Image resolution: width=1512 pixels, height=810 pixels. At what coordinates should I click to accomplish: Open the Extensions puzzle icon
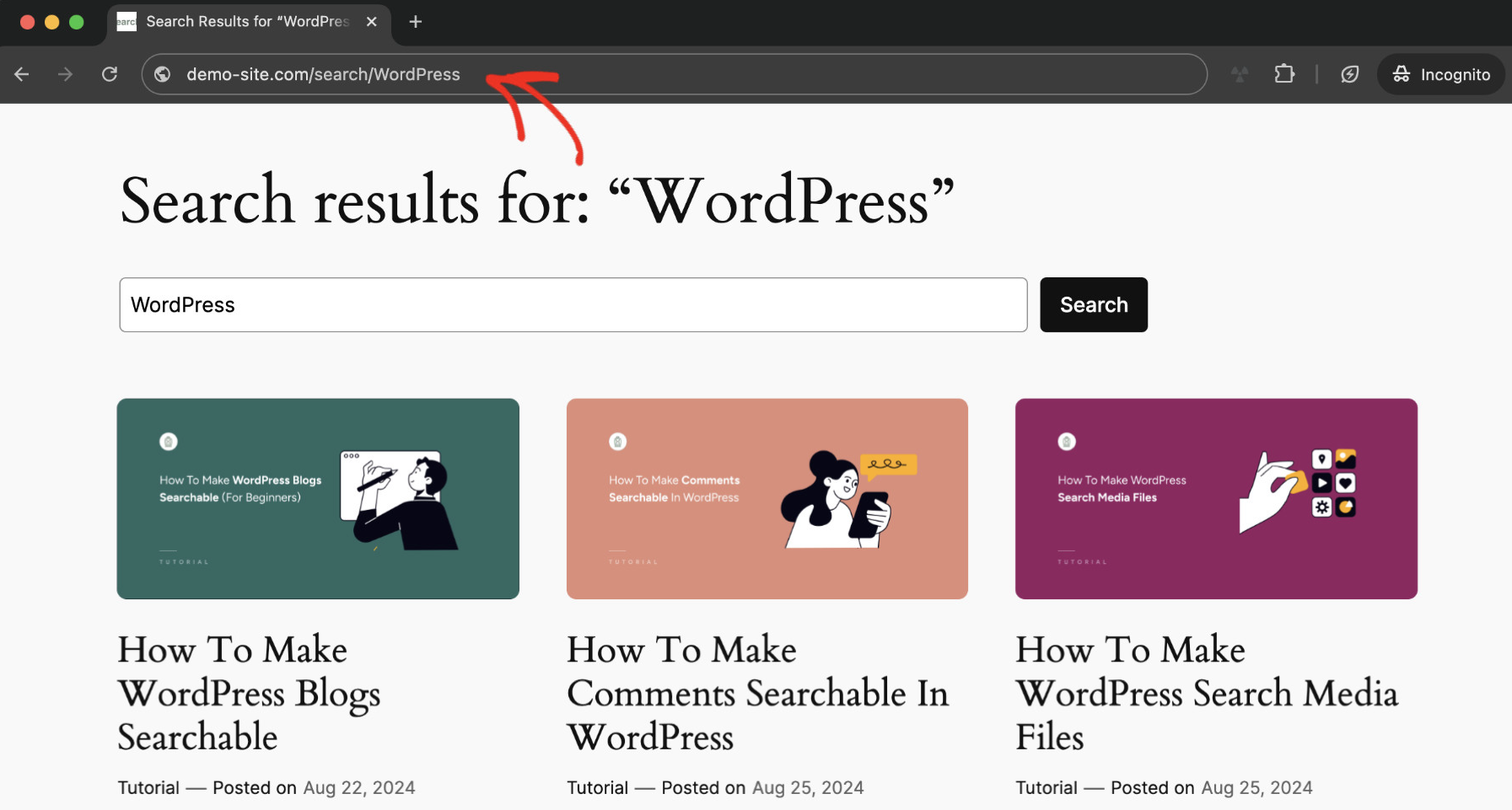(1283, 74)
